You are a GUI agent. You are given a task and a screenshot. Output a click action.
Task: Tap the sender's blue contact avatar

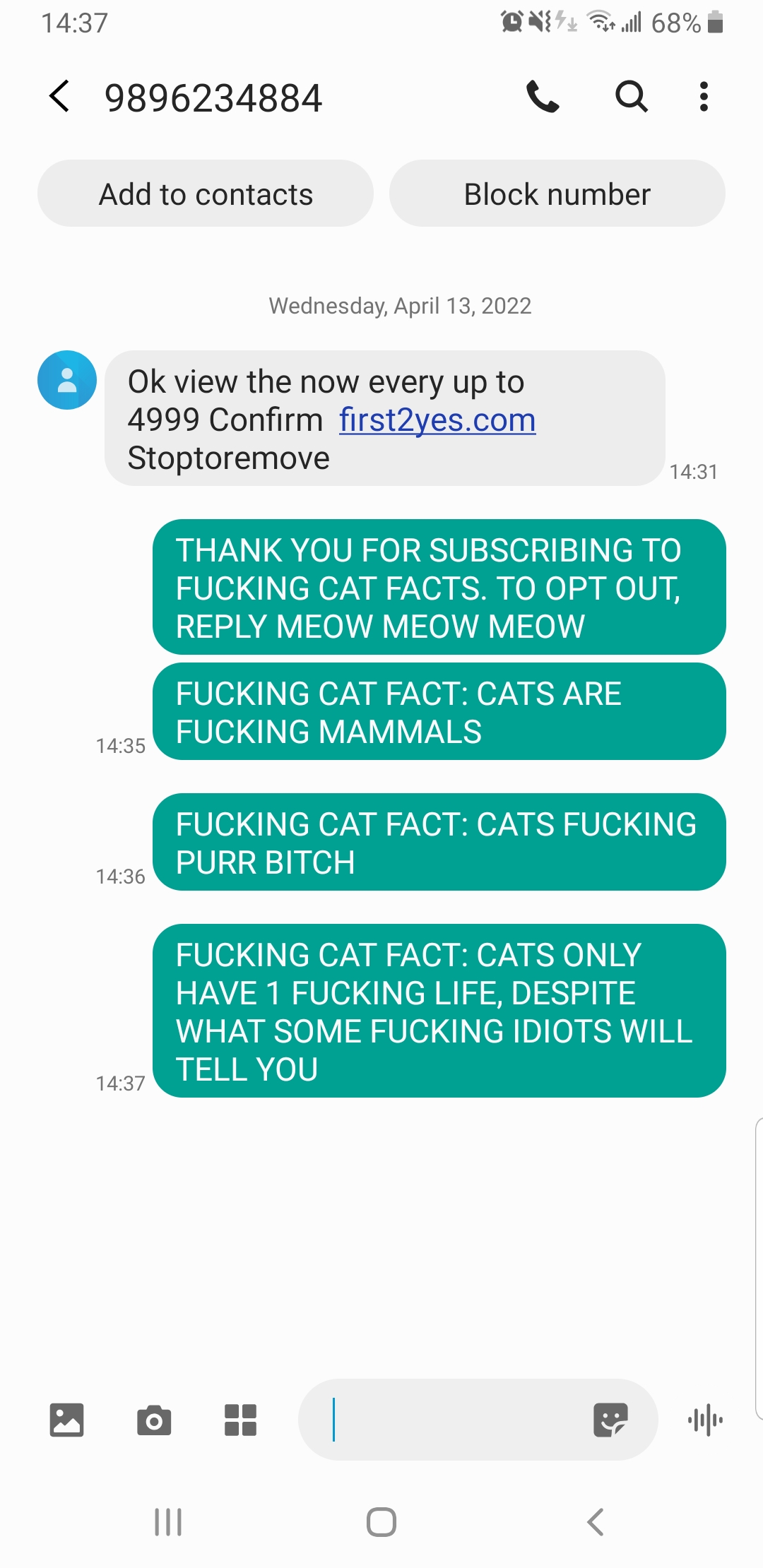[x=67, y=380]
